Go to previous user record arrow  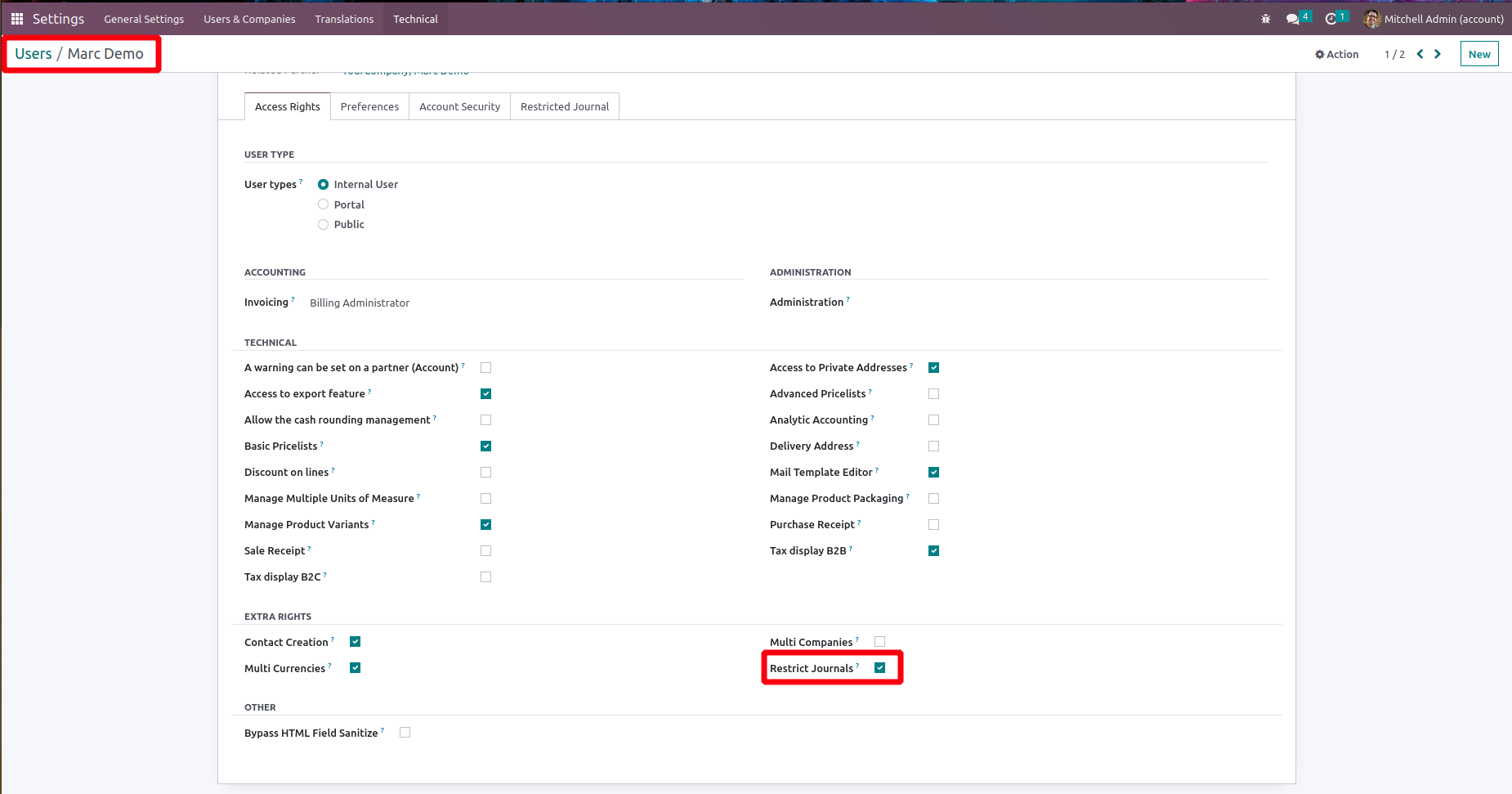tap(1420, 54)
